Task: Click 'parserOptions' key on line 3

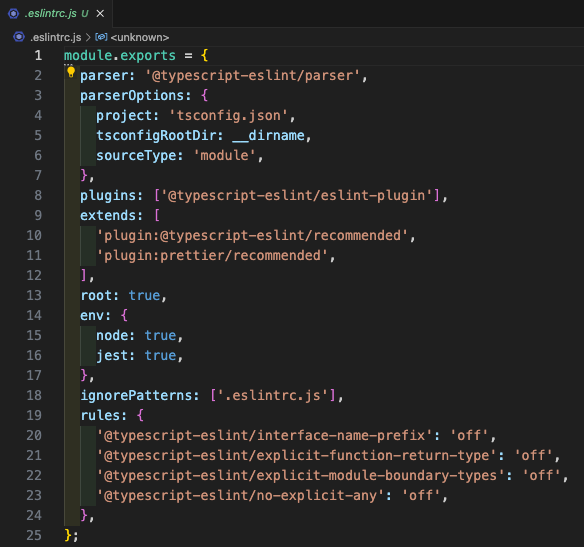Action: click(x=132, y=96)
